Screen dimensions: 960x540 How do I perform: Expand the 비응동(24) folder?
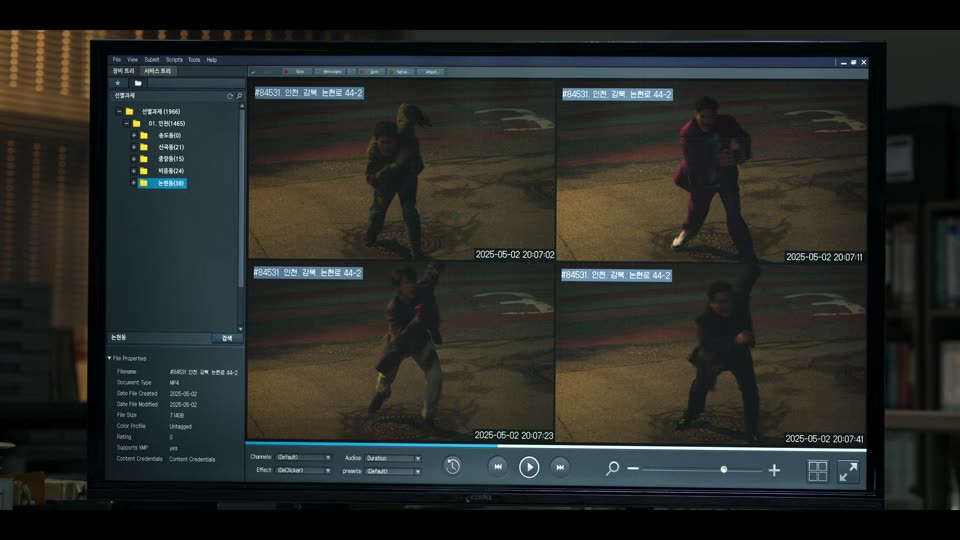(x=134, y=171)
